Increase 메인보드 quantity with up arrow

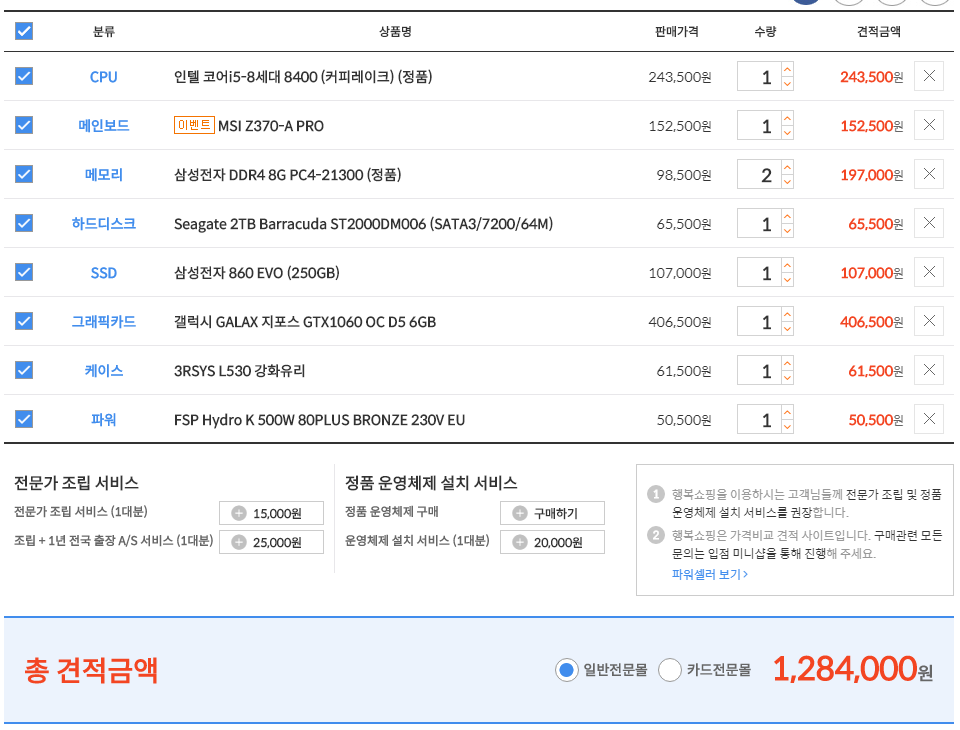click(x=787, y=118)
